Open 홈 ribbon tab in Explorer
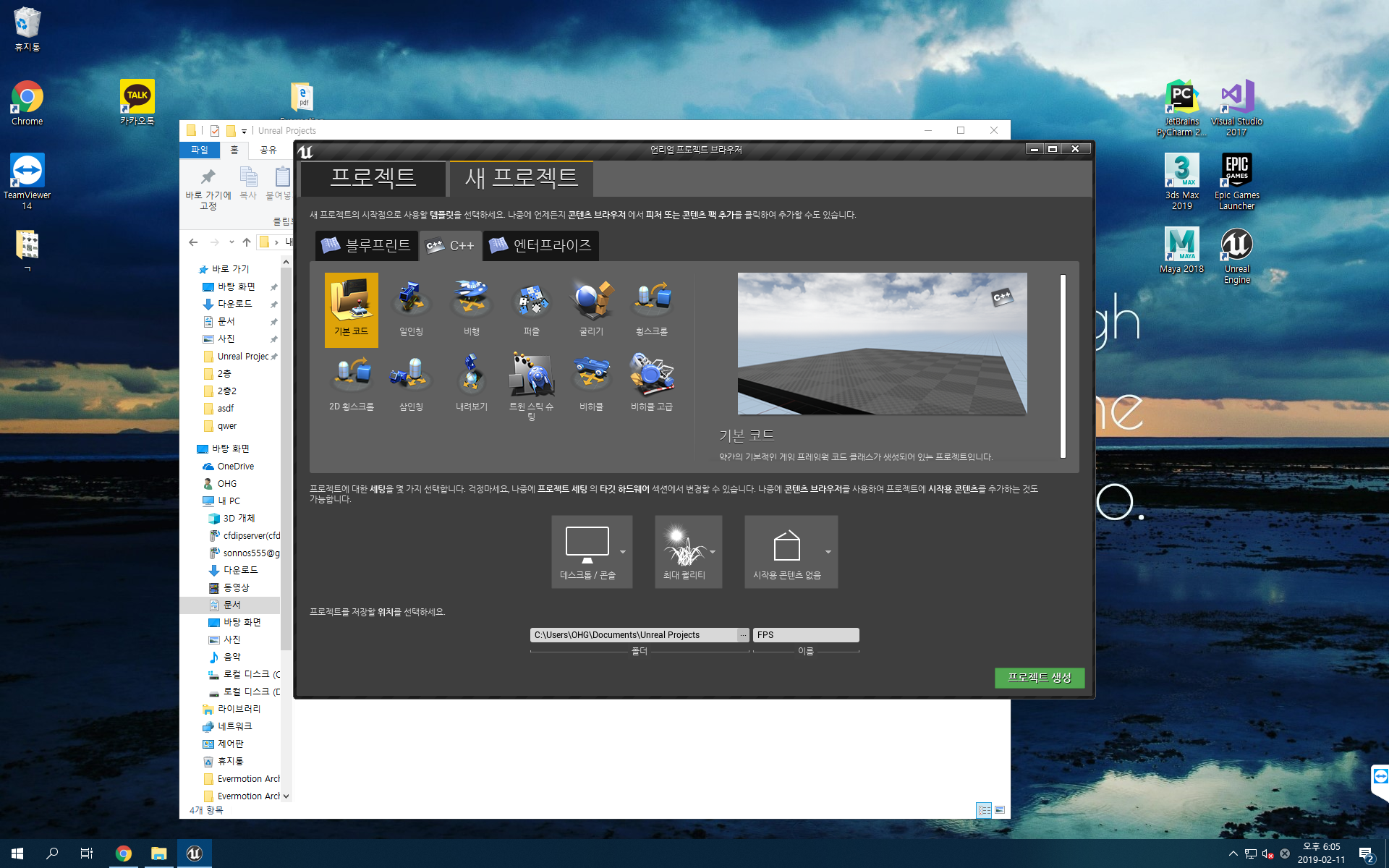Image resolution: width=1389 pixels, height=868 pixels. coord(234,150)
